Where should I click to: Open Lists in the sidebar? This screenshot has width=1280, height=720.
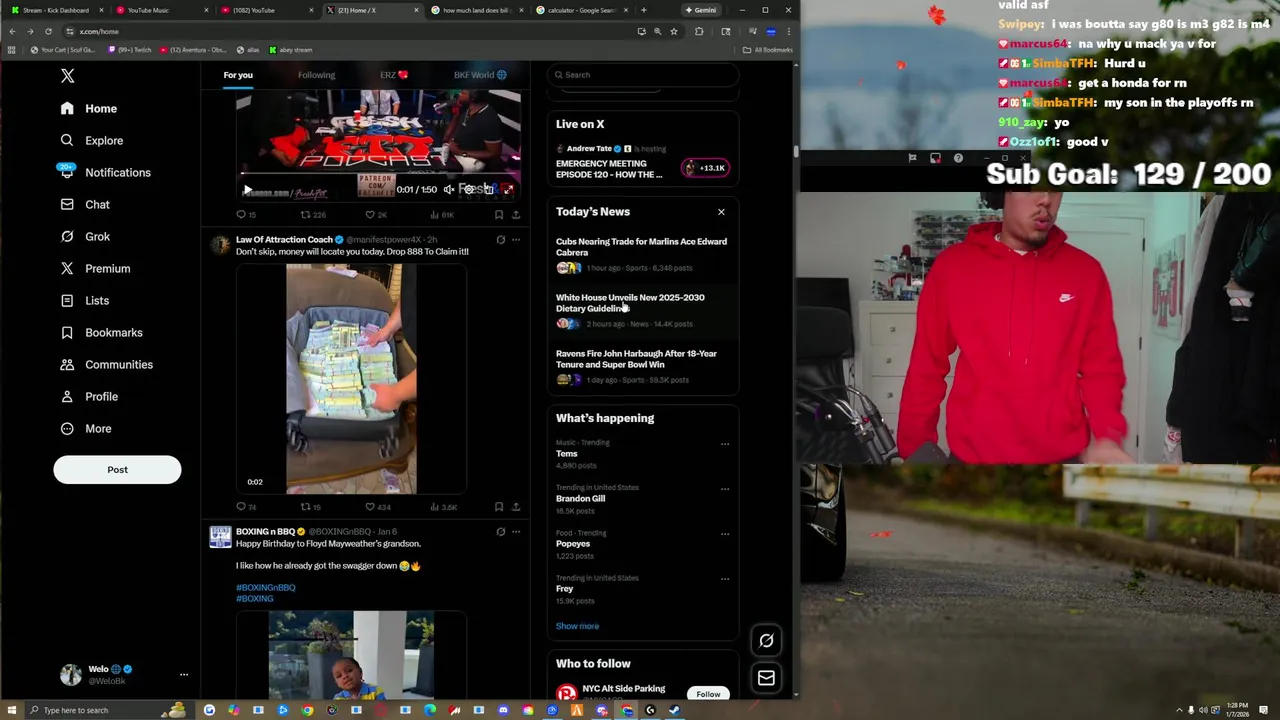(x=84, y=300)
